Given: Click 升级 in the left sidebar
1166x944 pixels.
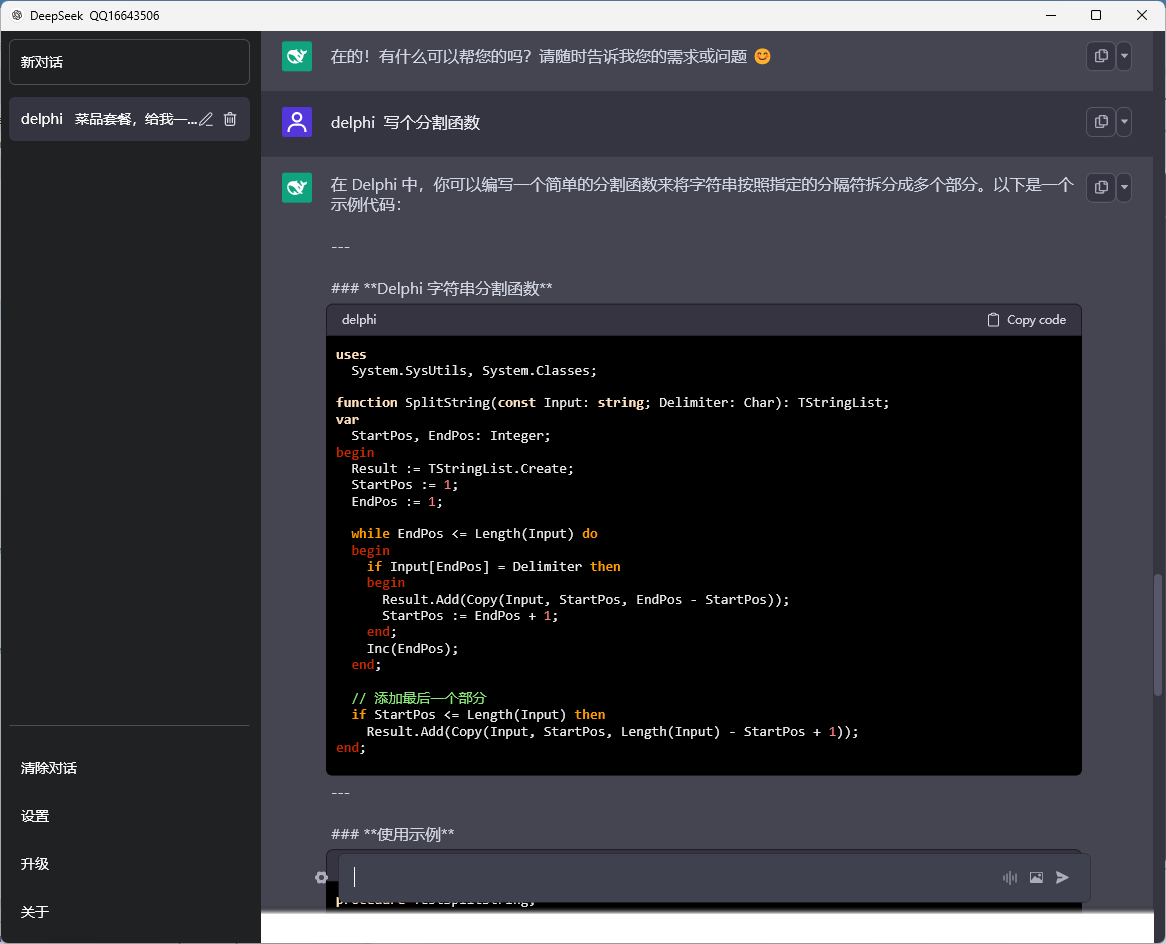Looking at the screenshot, I should 33,864.
